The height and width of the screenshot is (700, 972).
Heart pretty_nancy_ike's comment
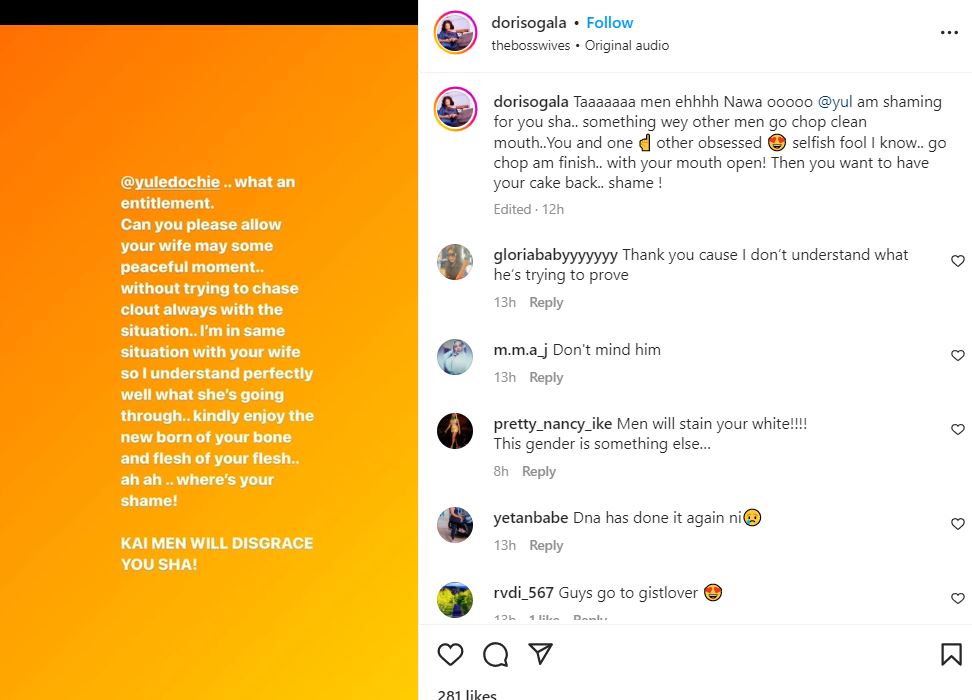click(x=957, y=430)
